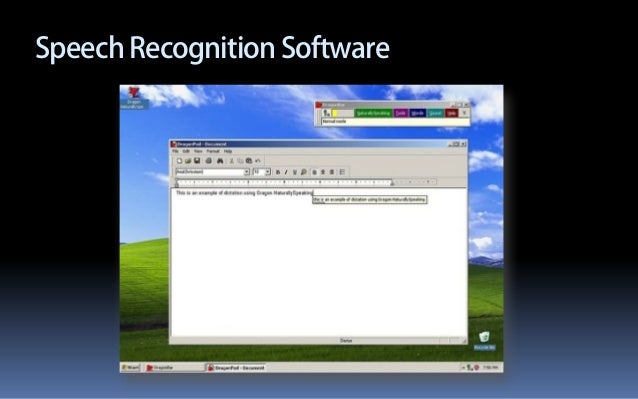Click the text color icon beside Underline

click(304, 172)
